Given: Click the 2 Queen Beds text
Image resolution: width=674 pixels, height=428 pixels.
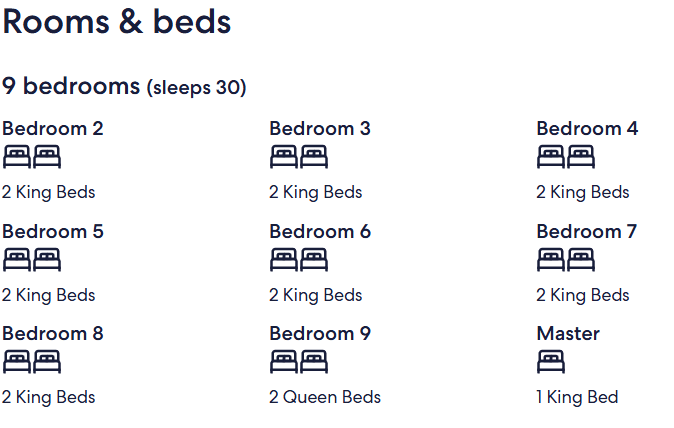Looking at the screenshot, I should 325,397.
